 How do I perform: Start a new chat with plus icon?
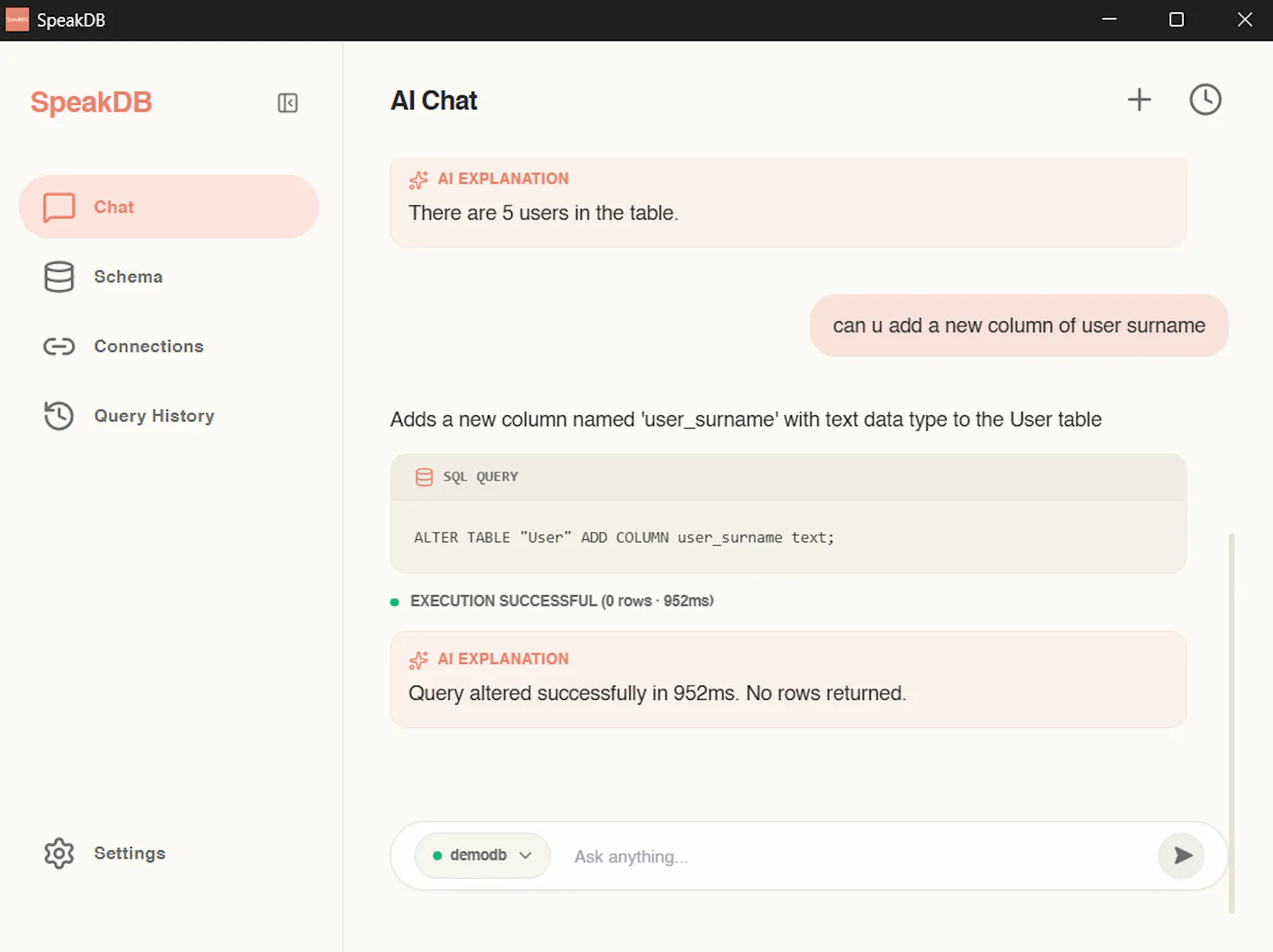point(1139,99)
